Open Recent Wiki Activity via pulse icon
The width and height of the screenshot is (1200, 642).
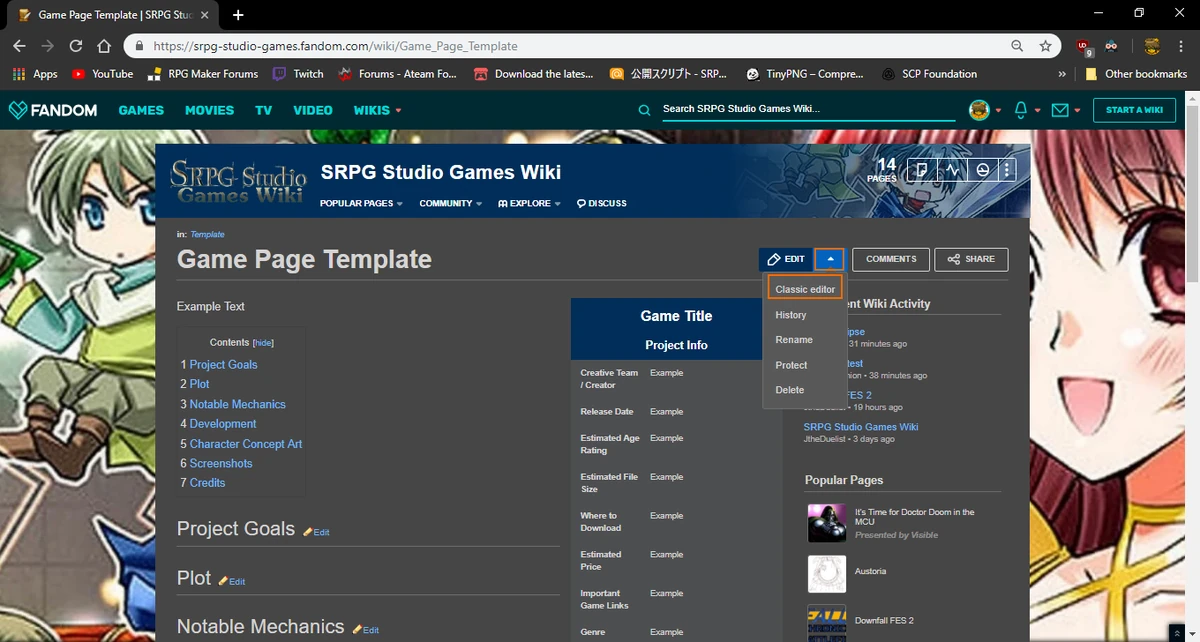tap(952, 169)
